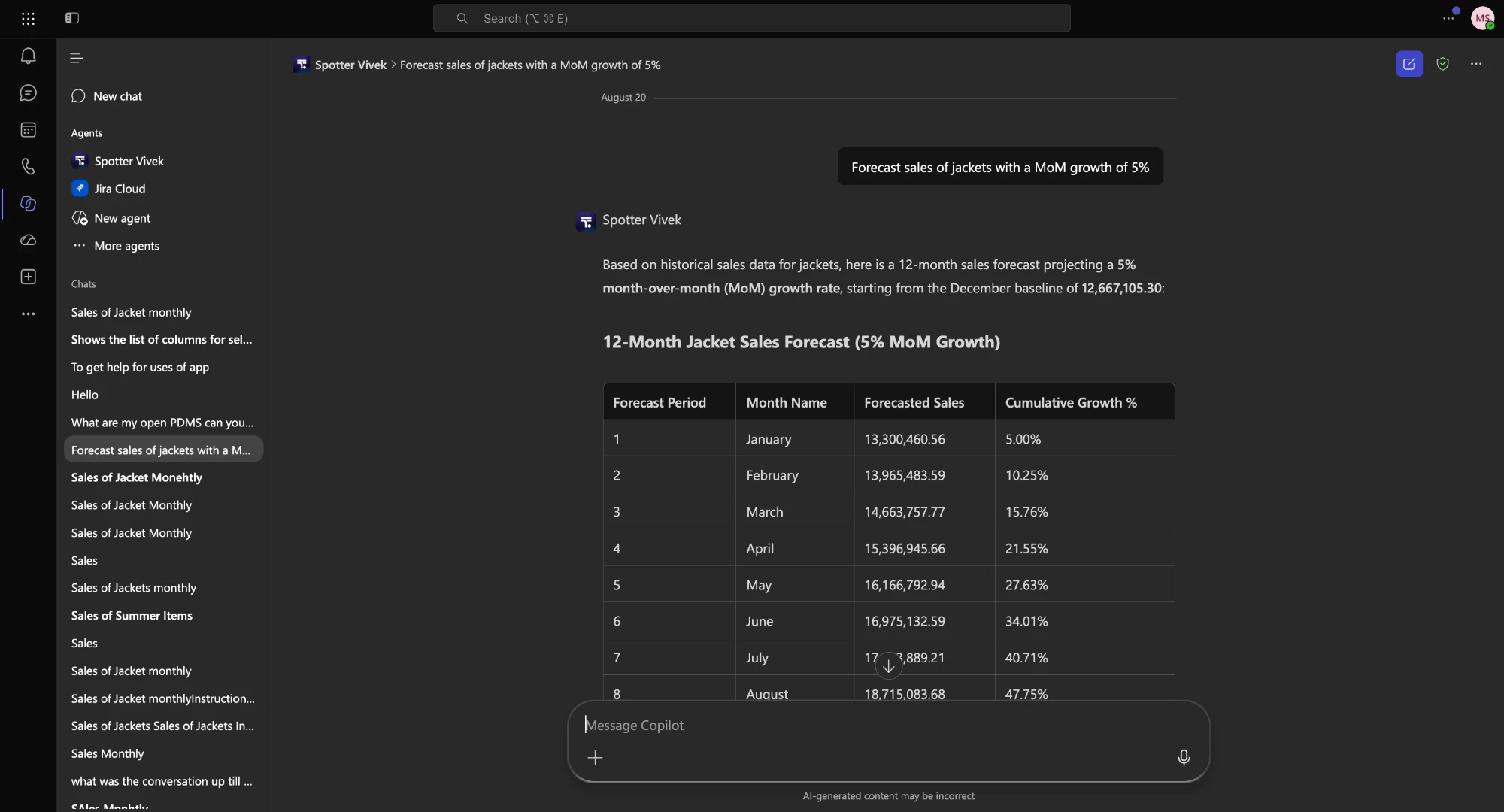The width and height of the screenshot is (1504, 812).
Task: Toggle the sidebar panel icon in title bar
Action: (x=72, y=18)
